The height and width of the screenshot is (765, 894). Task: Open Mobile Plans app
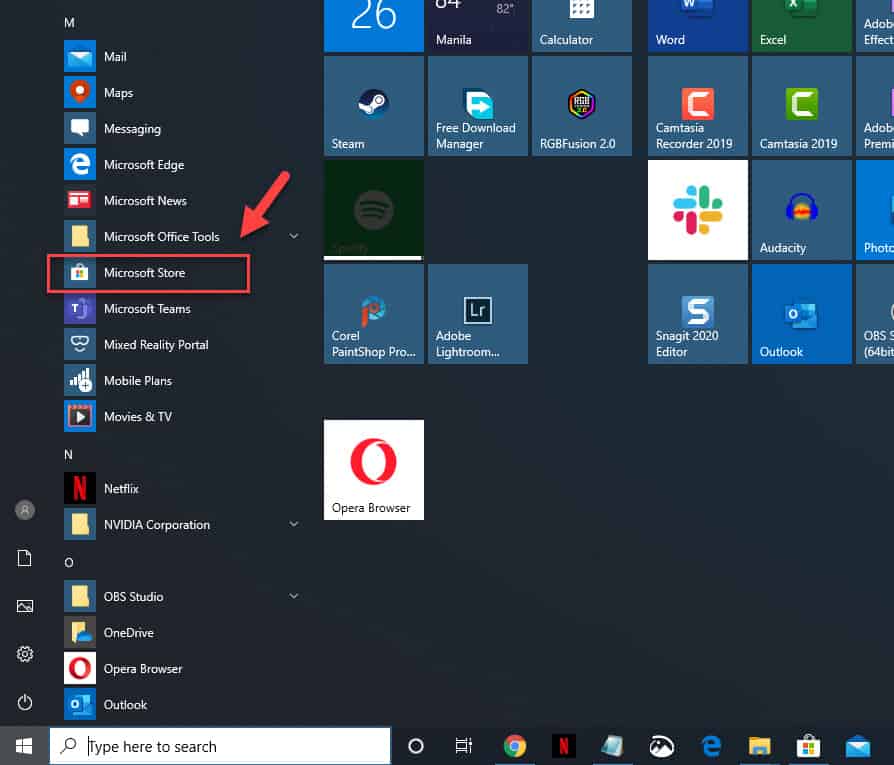coord(182,380)
